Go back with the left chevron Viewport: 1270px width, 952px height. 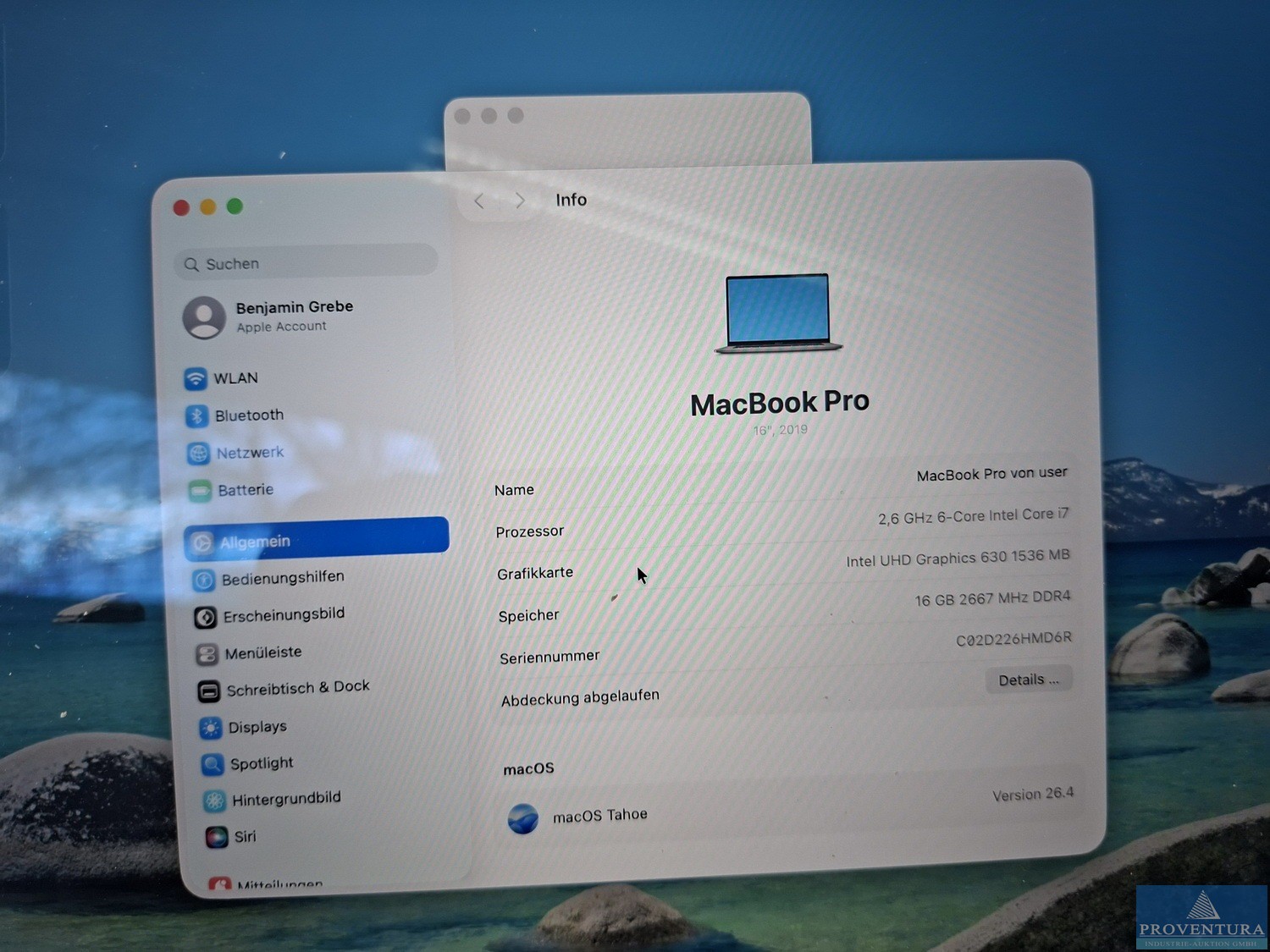point(479,201)
